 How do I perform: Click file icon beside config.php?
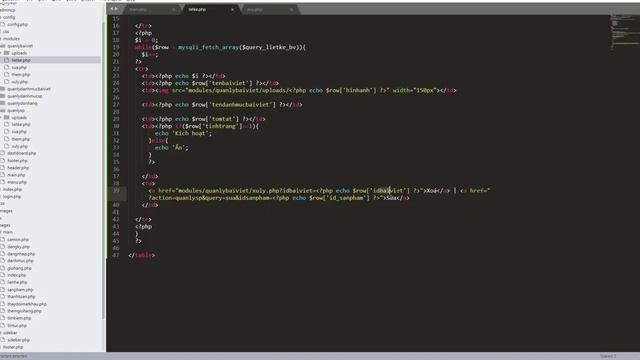pyautogui.click(x=2, y=24)
